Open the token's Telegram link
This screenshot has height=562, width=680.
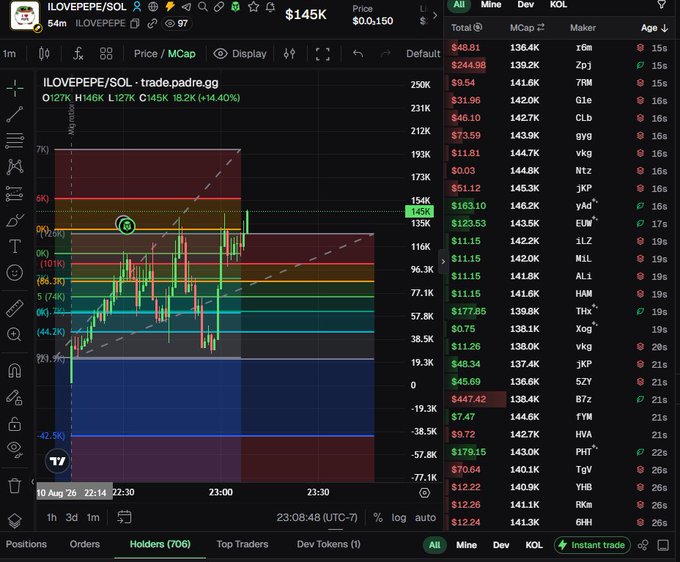[186, 7]
